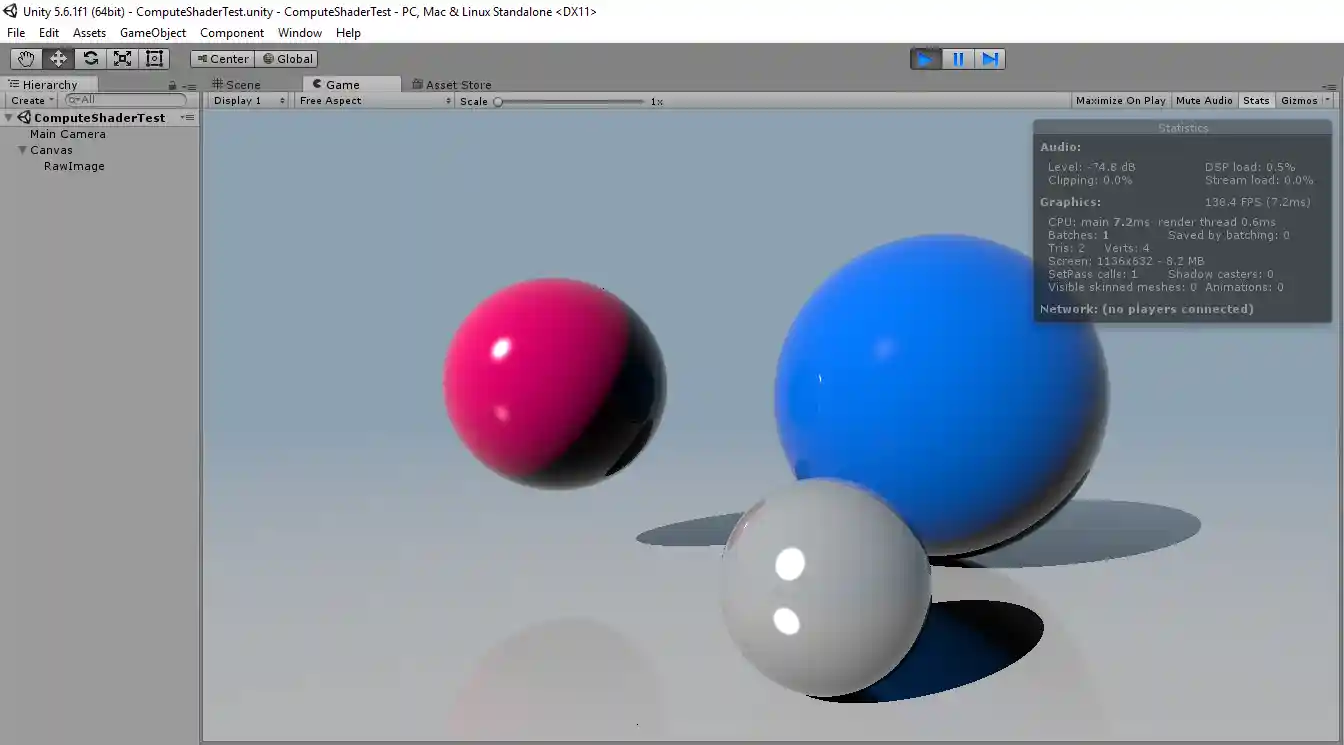Select the Hand tool
This screenshot has height=745, width=1344.
(x=26, y=58)
